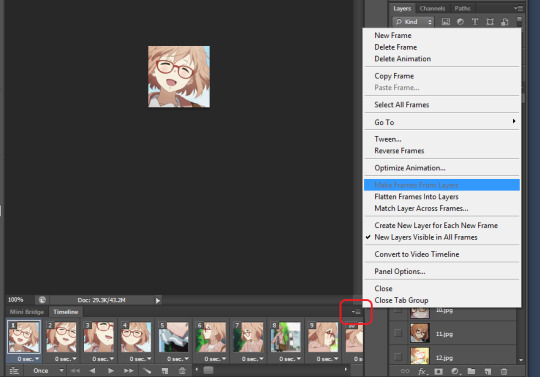Screen dimensions: 540x377
Task: Open the Doc info status bar arrow
Action: tap(157, 300)
